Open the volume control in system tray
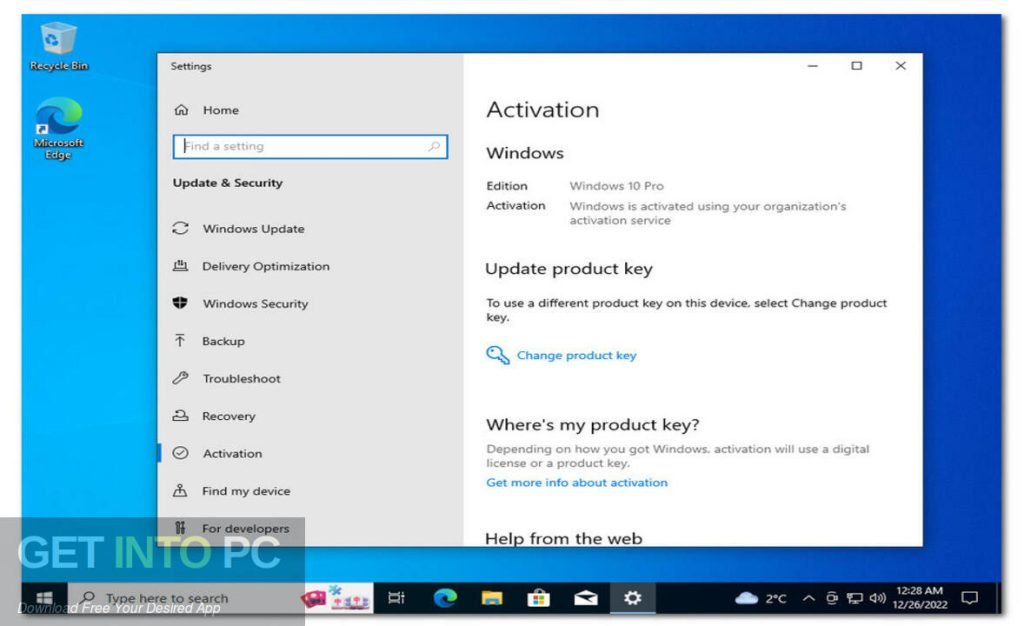Screen dimensions: 1024x626 [877, 597]
